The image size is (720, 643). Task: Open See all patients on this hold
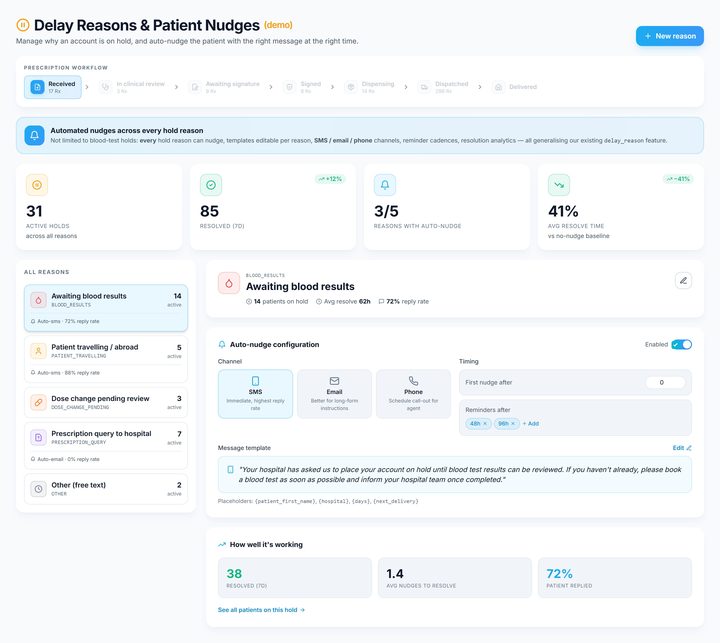coord(261,610)
